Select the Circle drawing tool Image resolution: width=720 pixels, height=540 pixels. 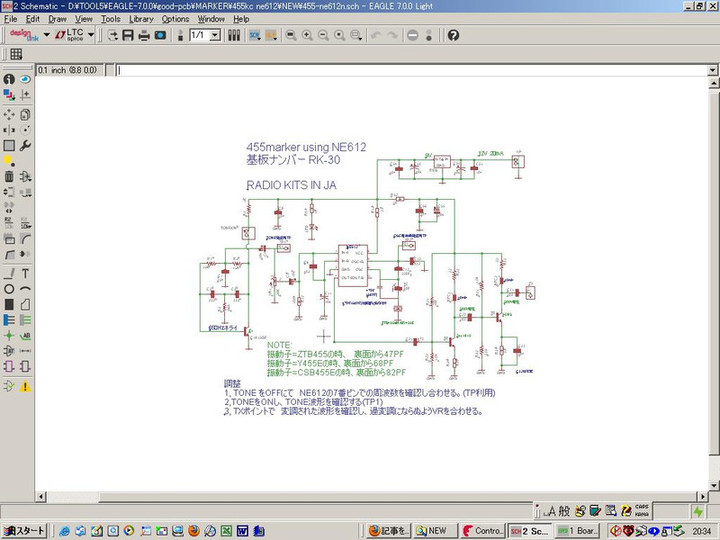tap(9, 289)
